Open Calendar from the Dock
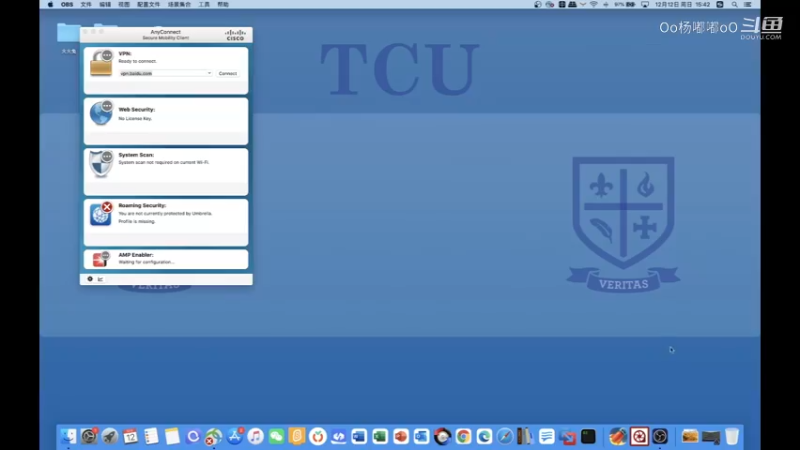Image resolution: width=800 pixels, height=450 pixels. tap(130, 436)
